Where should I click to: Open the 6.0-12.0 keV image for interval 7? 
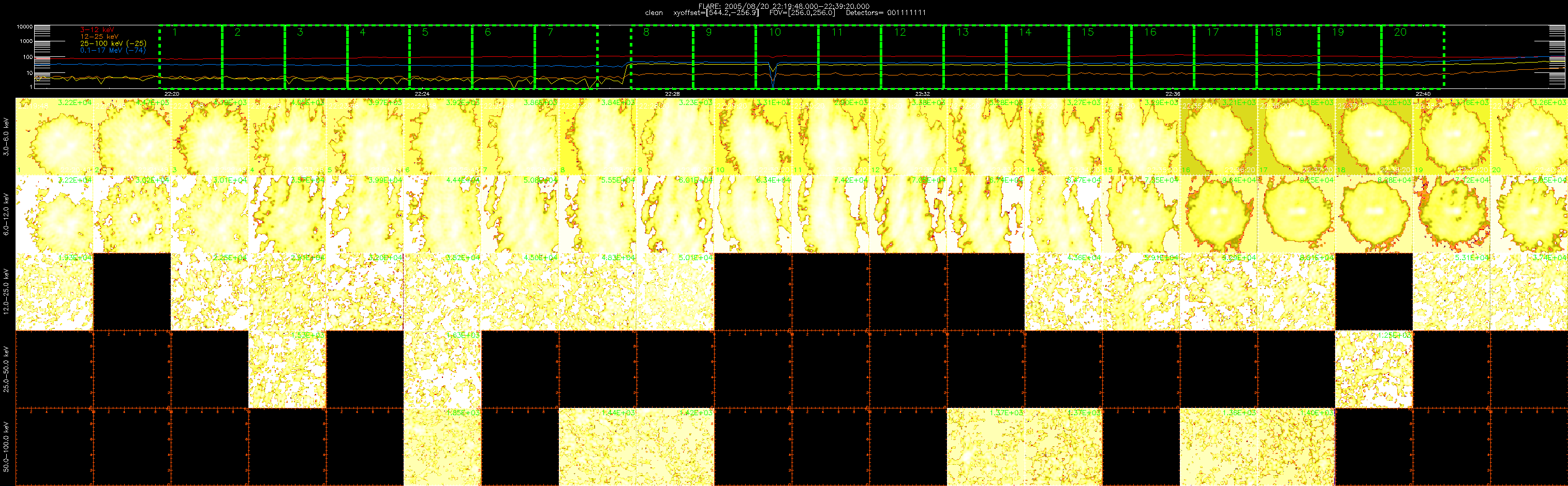coord(521,214)
